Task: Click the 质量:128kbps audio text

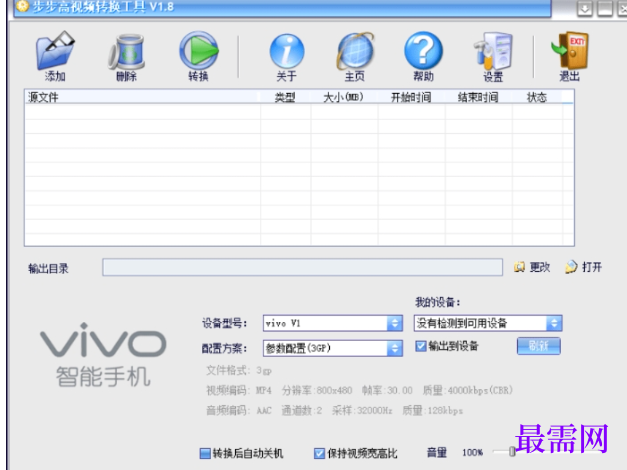Action: tap(432, 411)
